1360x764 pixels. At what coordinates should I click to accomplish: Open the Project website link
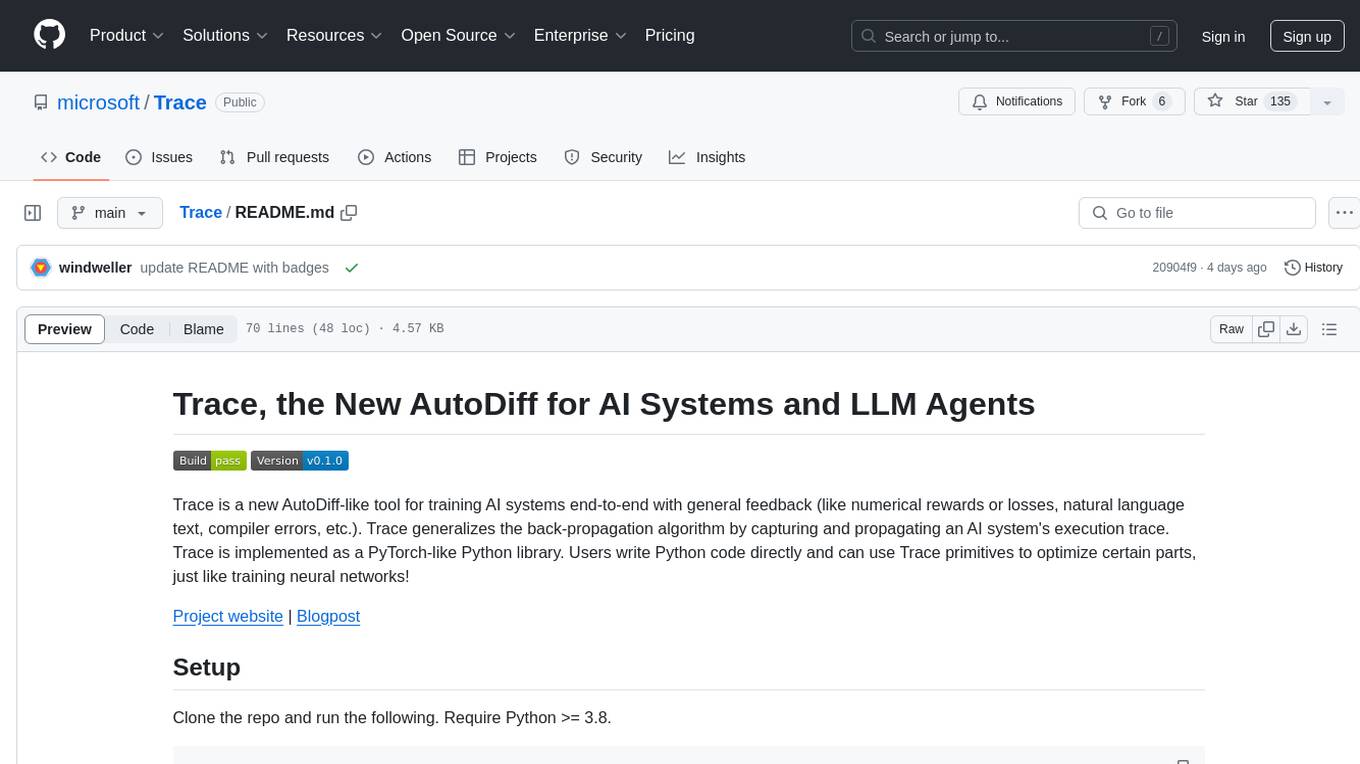pos(228,616)
